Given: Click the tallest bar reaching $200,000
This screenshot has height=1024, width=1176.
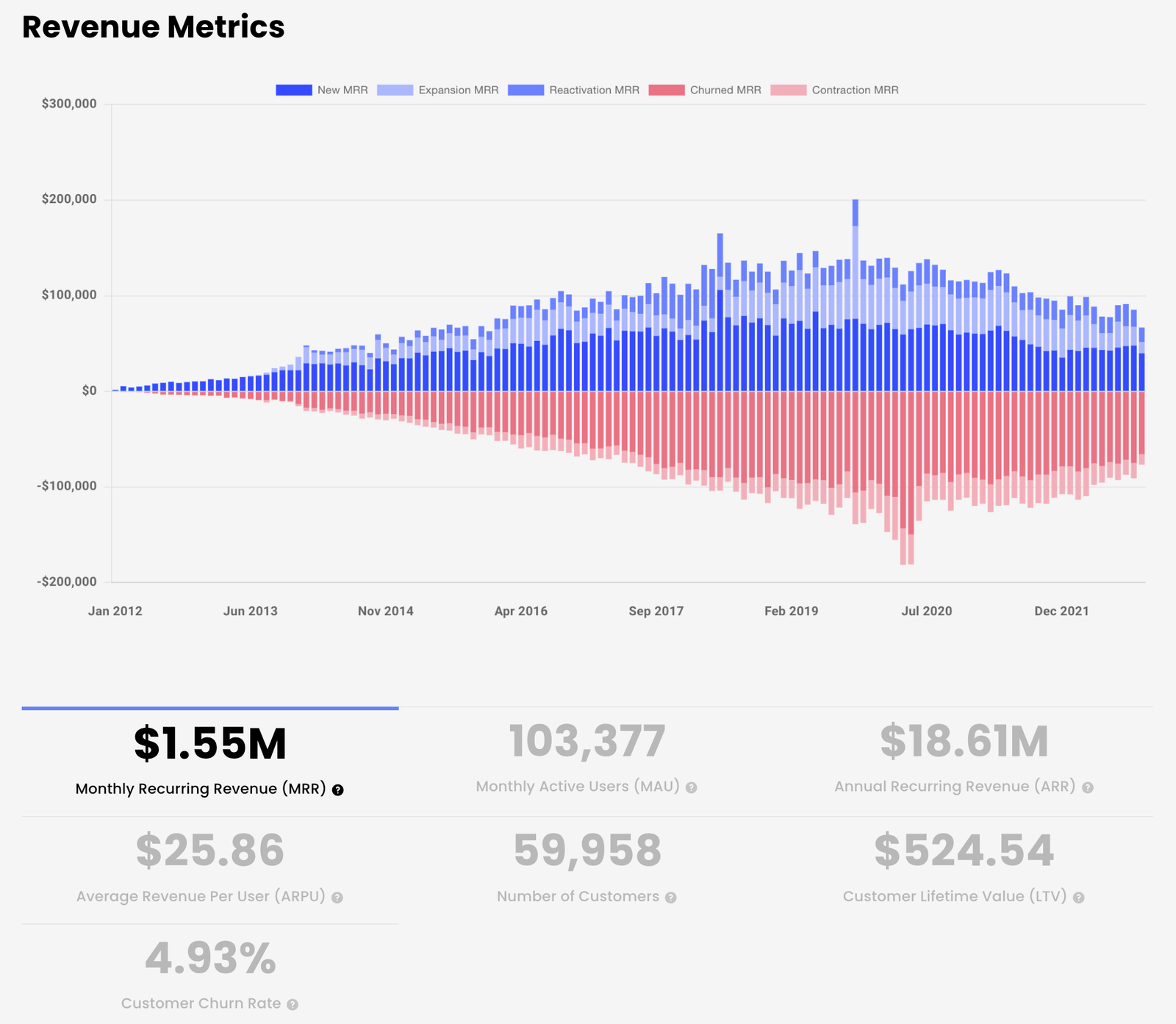Looking at the screenshot, I should (x=855, y=295).
